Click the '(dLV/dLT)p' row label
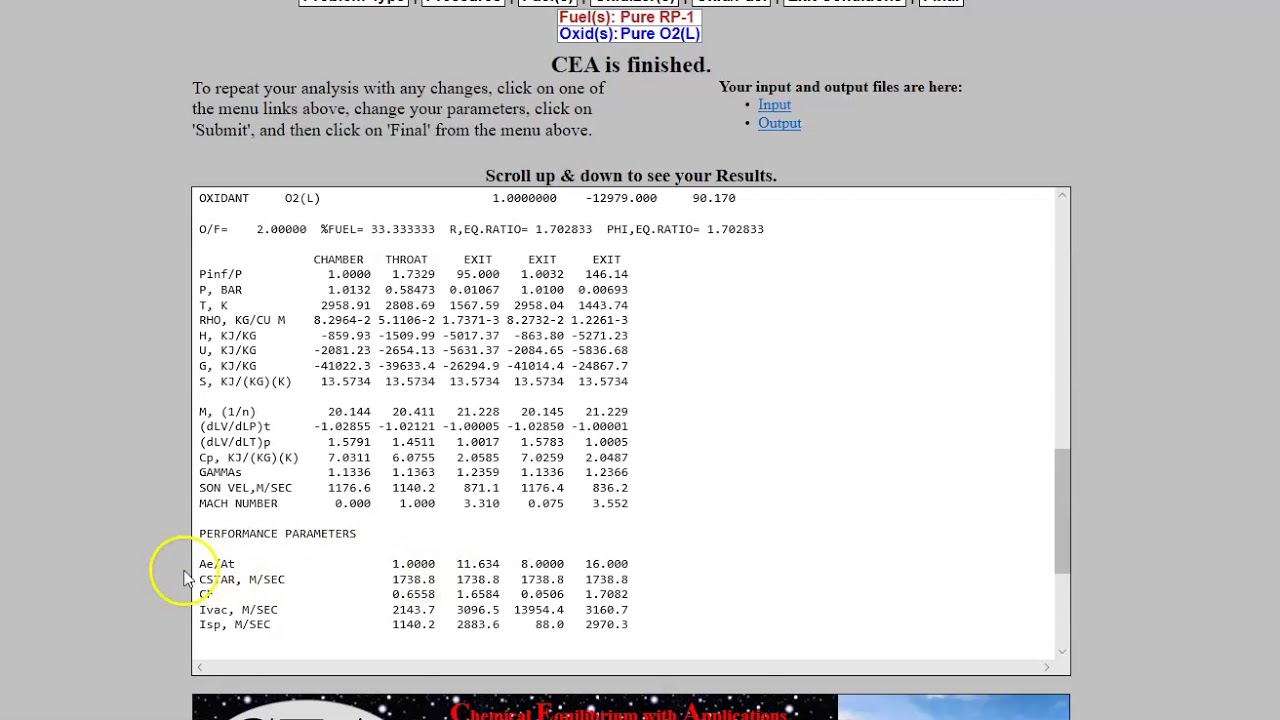The image size is (1280, 720). (234, 442)
